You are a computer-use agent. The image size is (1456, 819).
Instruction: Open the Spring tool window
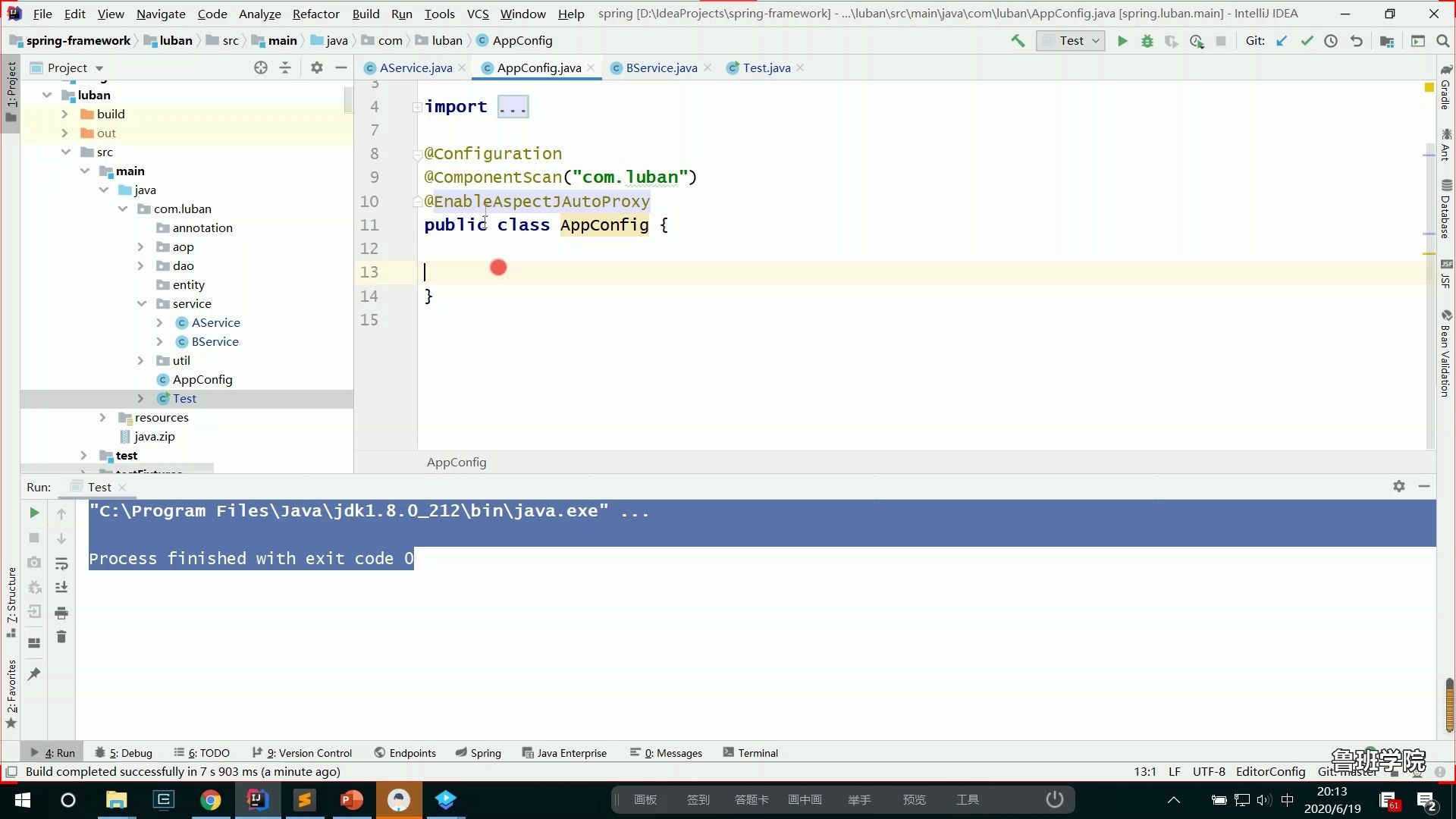(479, 753)
